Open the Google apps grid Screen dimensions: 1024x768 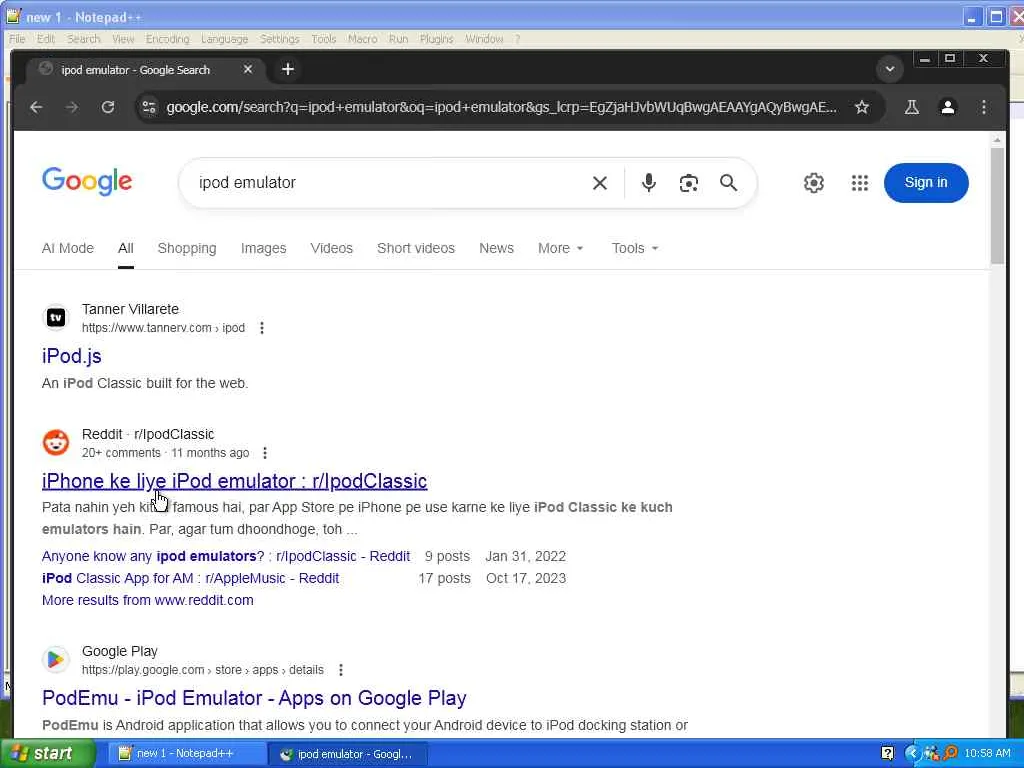859,183
